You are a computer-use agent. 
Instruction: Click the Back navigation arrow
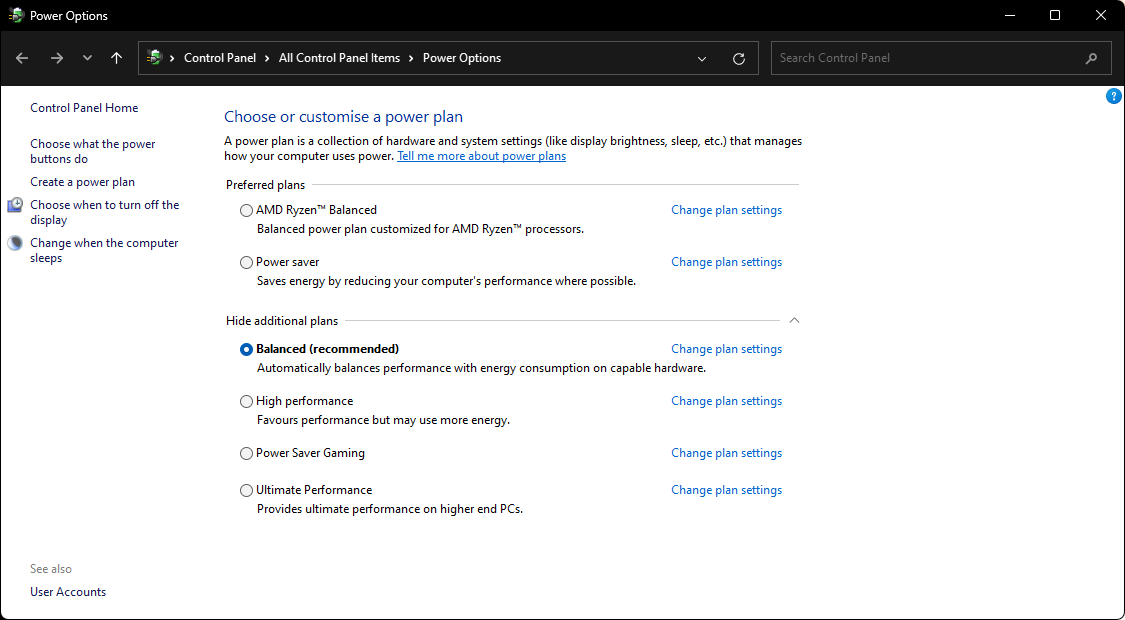[x=22, y=58]
